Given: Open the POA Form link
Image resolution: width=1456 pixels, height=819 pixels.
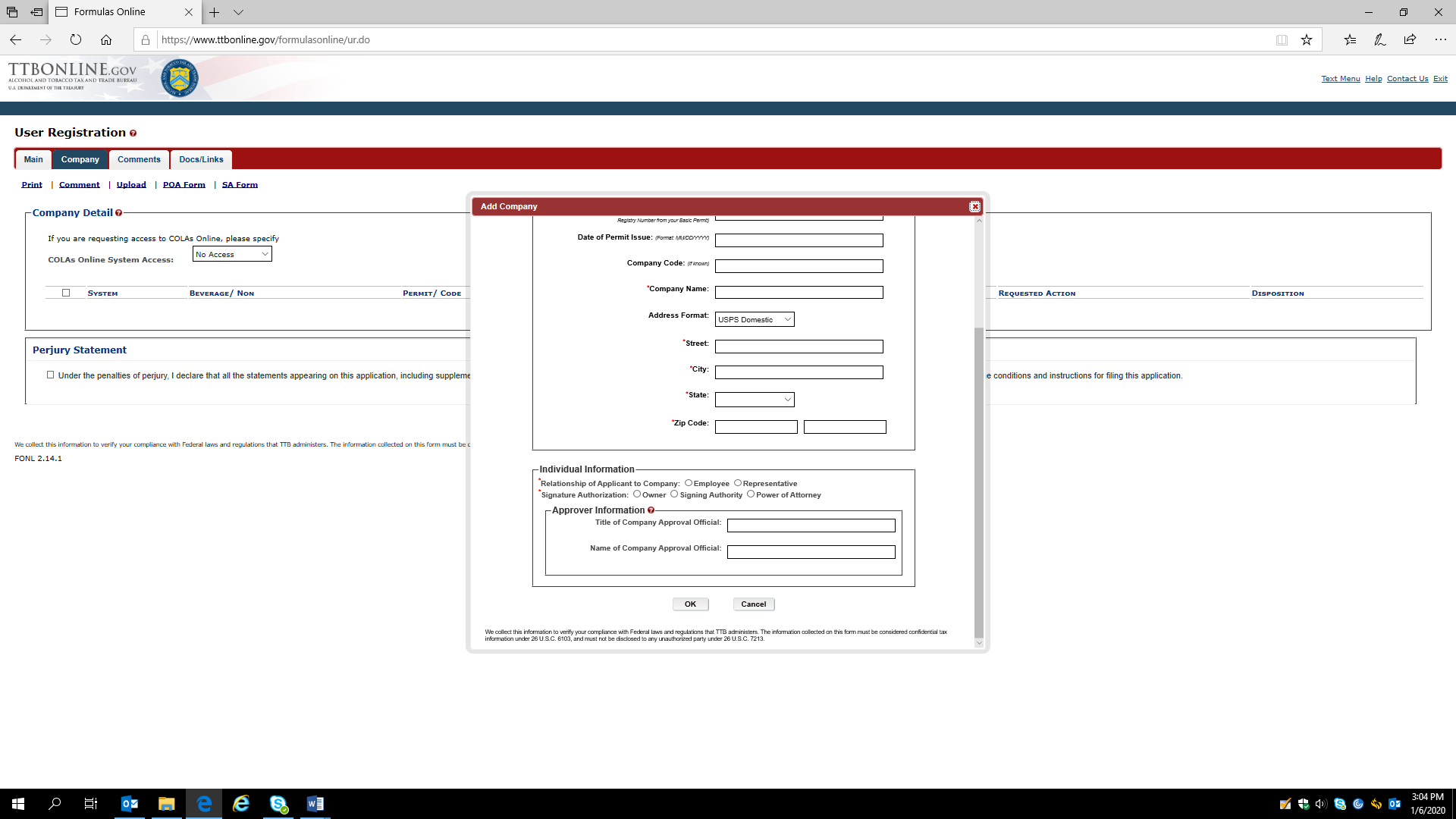Looking at the screenshot, I should click(x=184, y=184).
